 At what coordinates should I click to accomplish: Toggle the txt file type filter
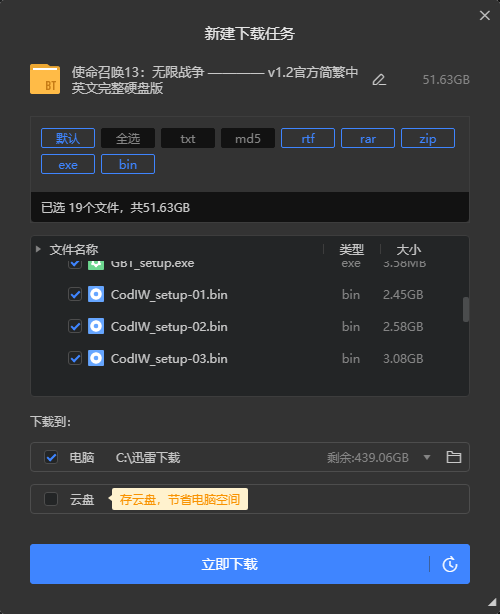(188, 138)
